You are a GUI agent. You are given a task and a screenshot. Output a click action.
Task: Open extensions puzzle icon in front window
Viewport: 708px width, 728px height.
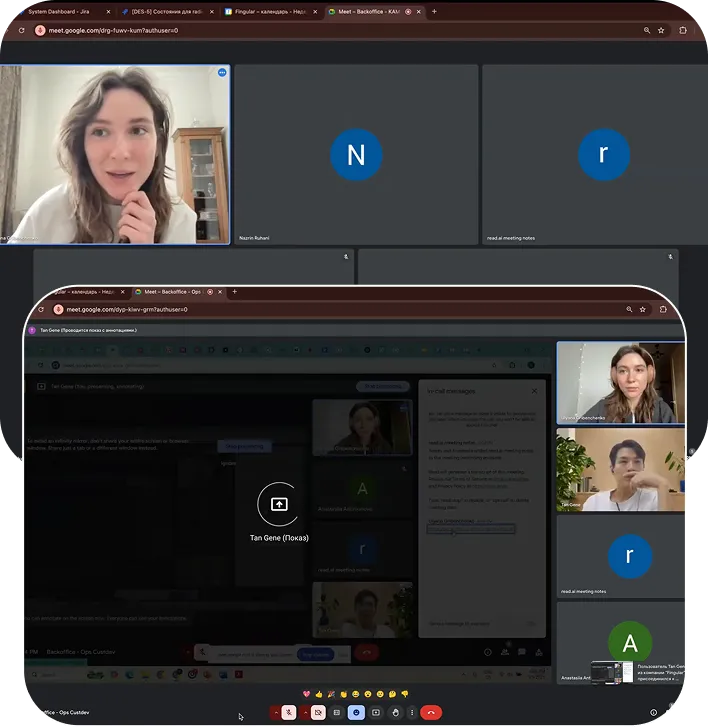663,309
